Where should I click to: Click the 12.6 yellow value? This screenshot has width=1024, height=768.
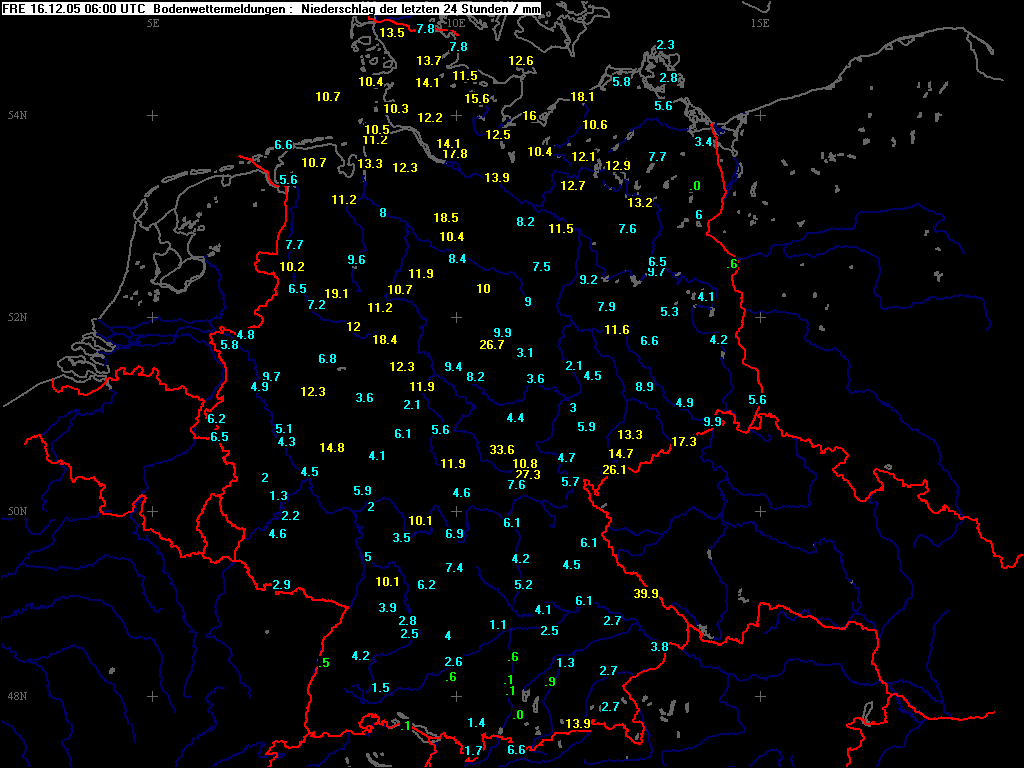520,60
